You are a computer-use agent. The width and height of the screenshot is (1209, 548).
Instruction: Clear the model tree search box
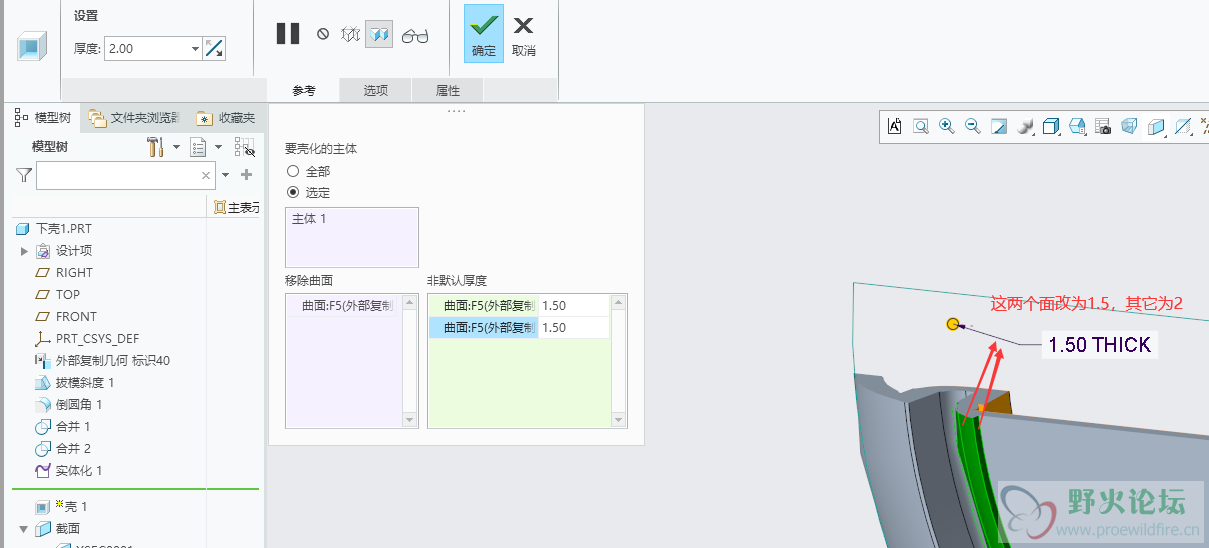coord(206,175)
